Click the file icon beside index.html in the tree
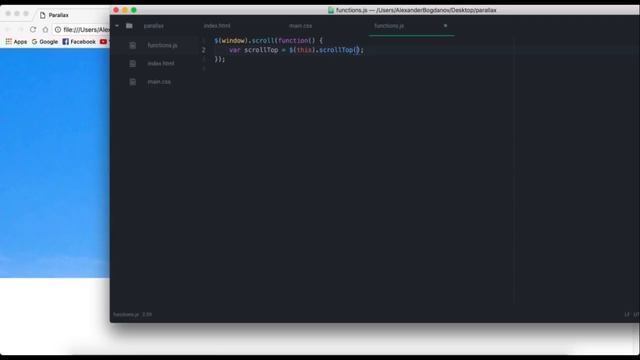The image size is (640, 360). point(132,64)
